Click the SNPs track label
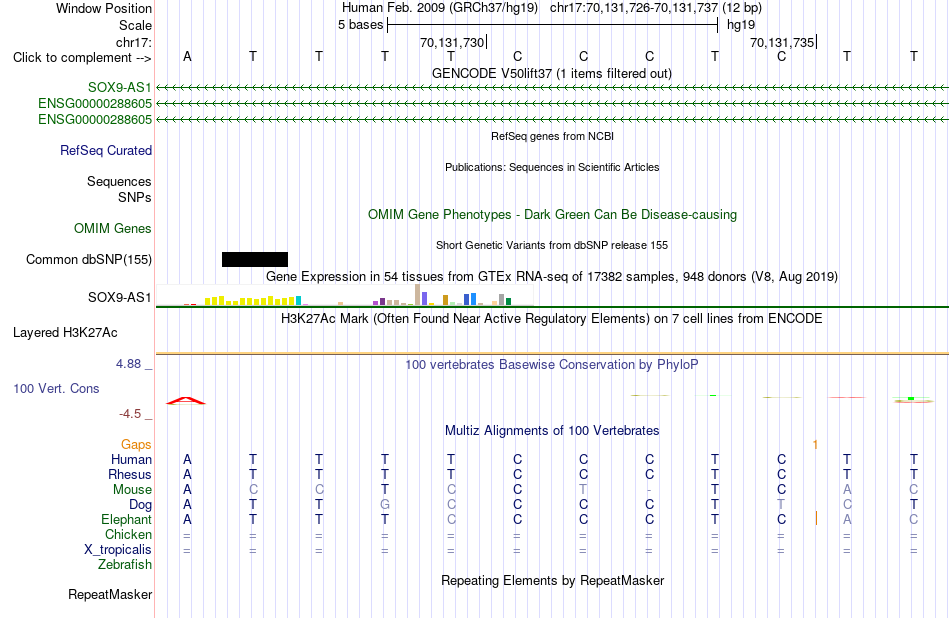Screen dimensions: 950x618 (x=135, y=198)
